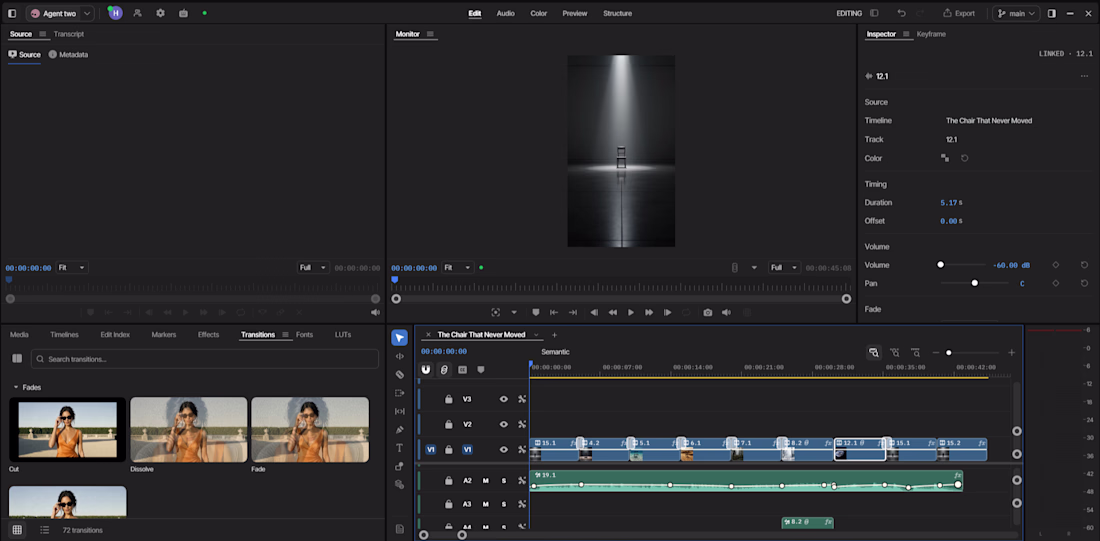Step back one frame in Monitor
The image size is (1100, 541).
(x=594, y=312)
